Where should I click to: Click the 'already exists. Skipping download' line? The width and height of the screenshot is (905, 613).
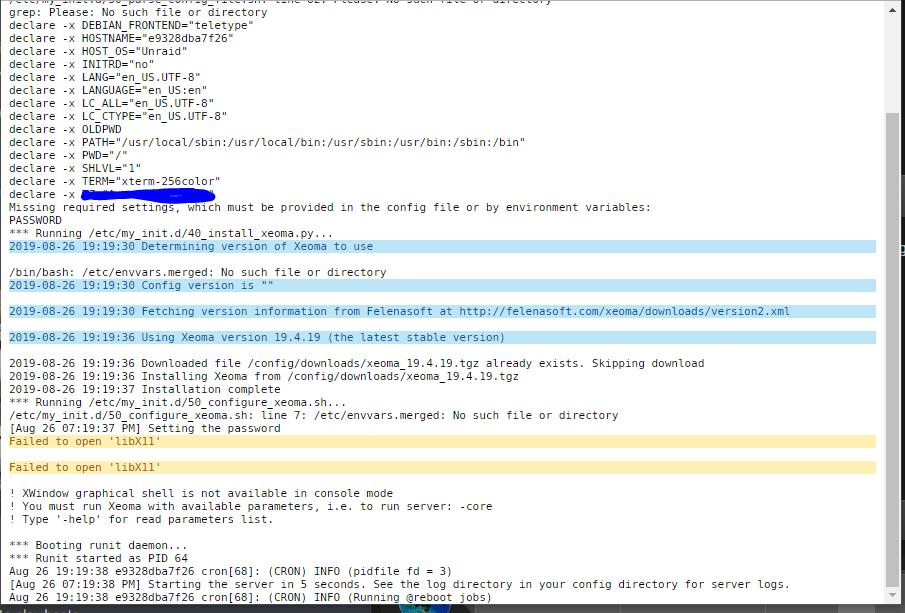coord(357,363)
